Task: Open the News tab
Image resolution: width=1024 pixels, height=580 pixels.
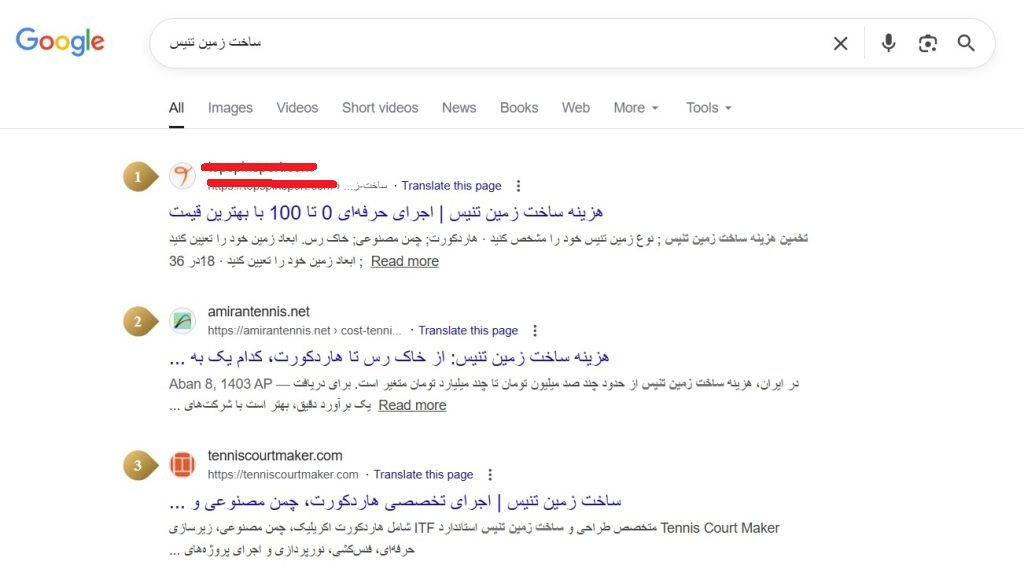Action: tap(459, 108)
